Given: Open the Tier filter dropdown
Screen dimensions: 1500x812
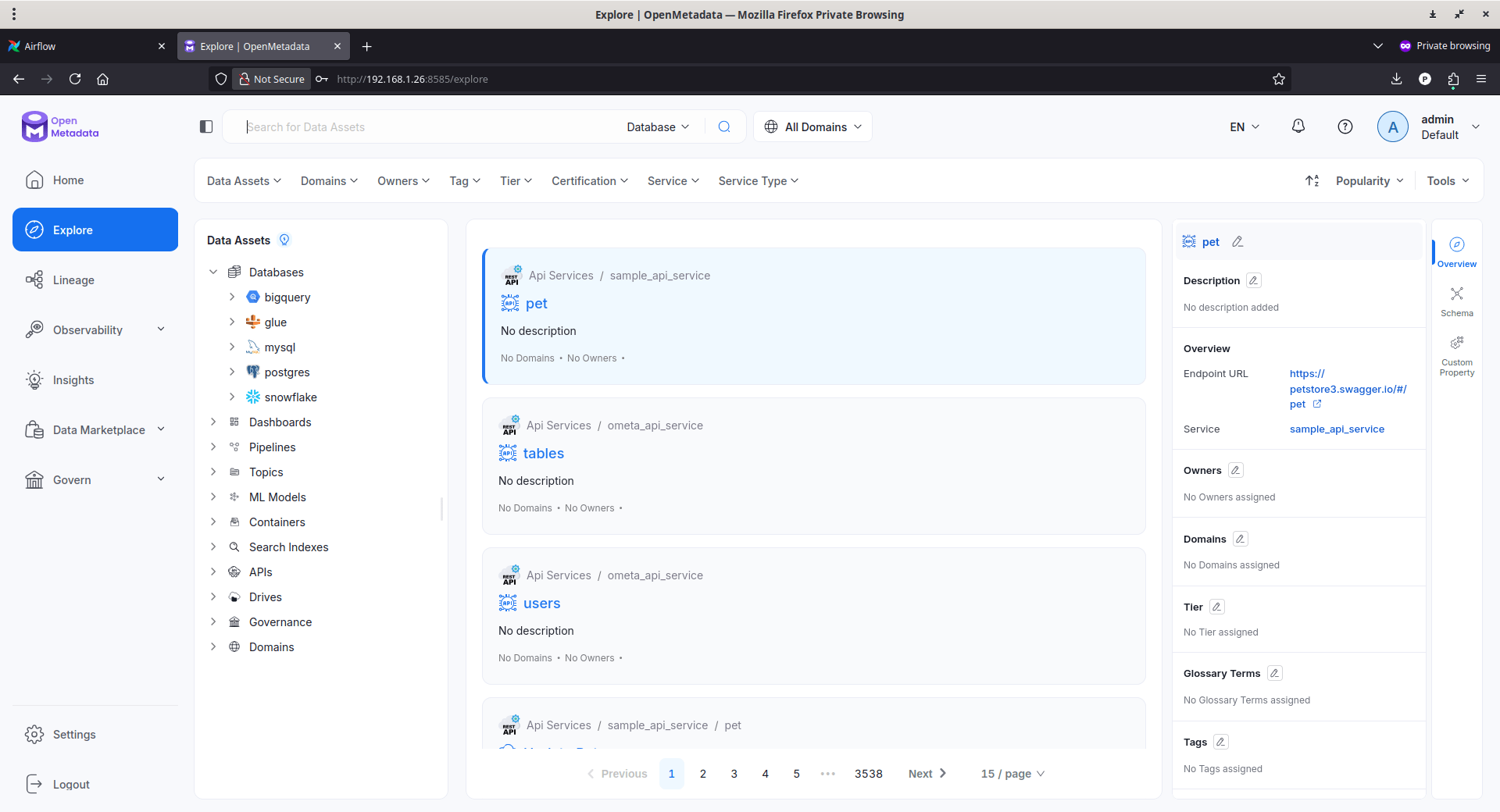Looking at the screenshot, I should [516, 181].
